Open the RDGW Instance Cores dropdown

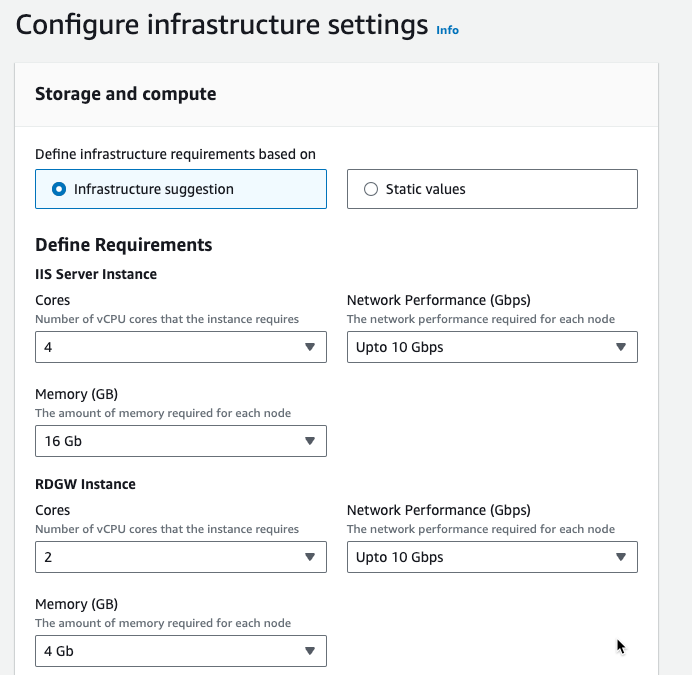pyautogui.click(x=181, y=557)
